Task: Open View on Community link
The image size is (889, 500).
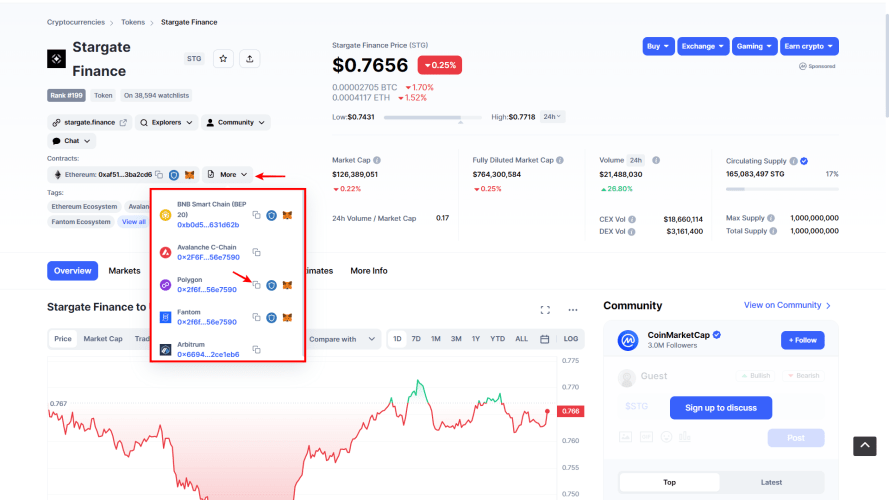Action: (x=787, y=305)
